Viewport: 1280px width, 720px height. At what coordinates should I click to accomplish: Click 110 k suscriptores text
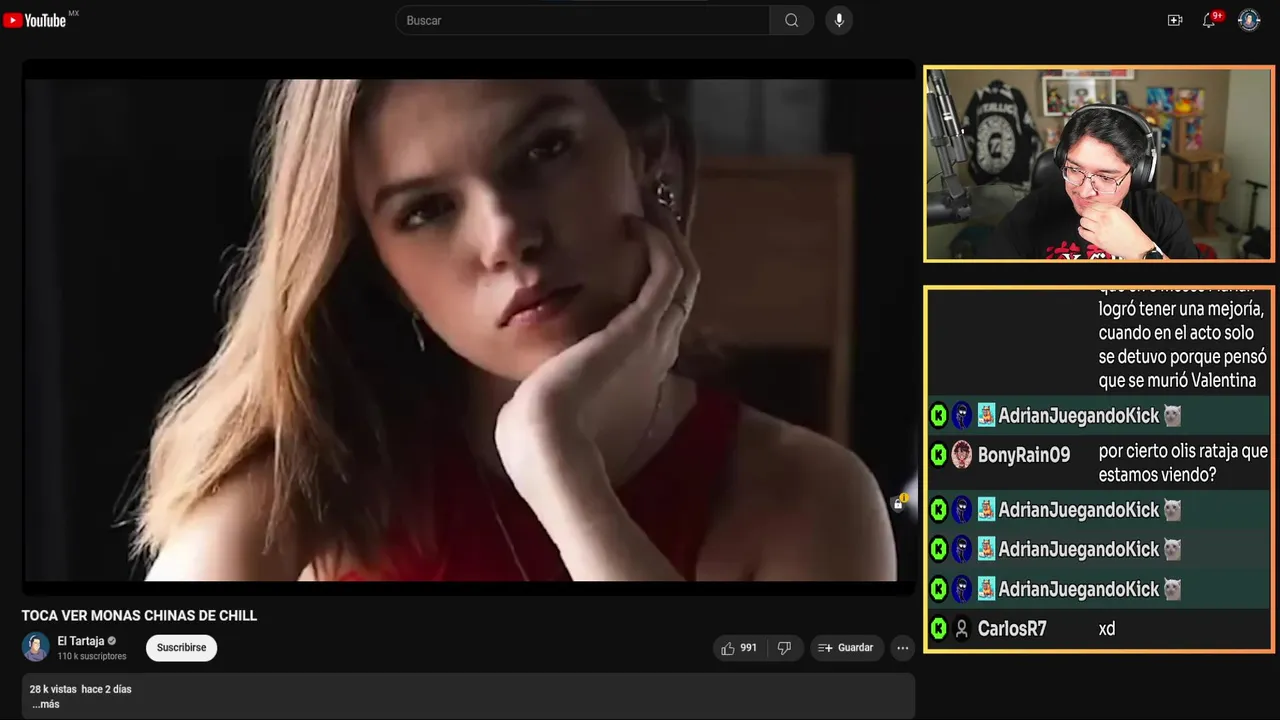(x=92, y=656)
